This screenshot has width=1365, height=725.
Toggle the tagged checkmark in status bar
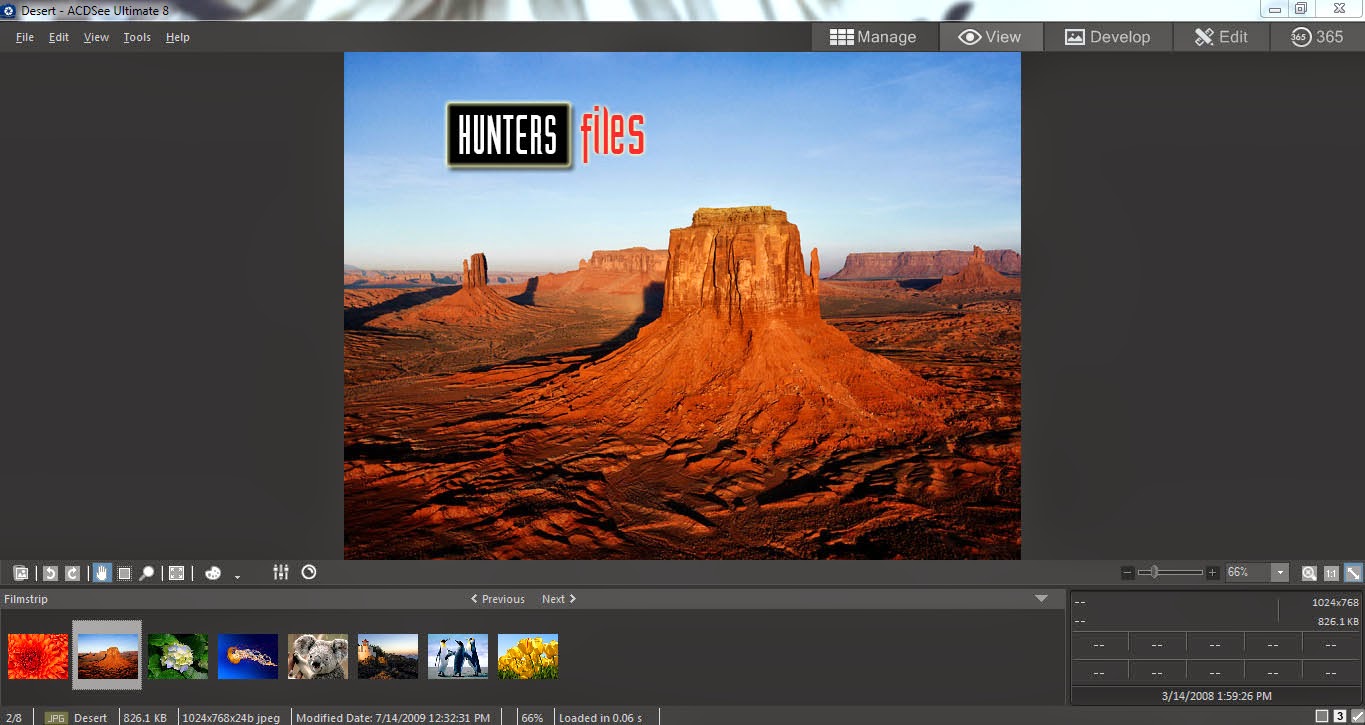pos(1357,716)
